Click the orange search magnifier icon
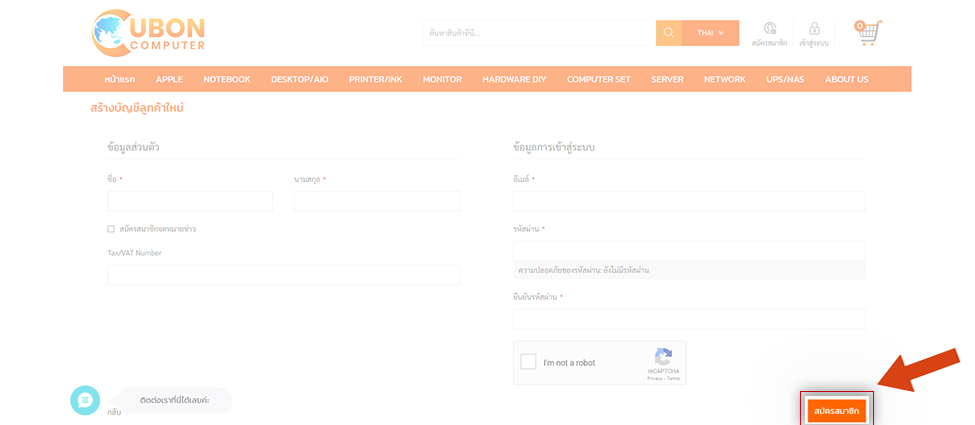This screenshot has height=425, width=975. pos(669,33)
